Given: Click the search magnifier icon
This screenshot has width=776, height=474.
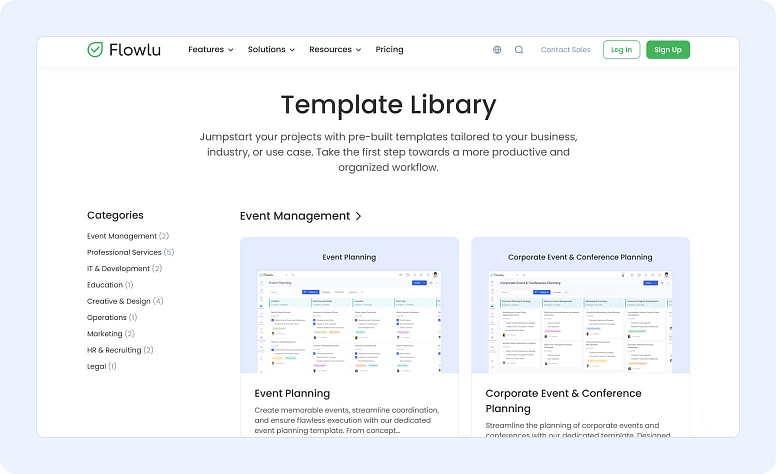Looking at the screenshot, I should (519, 50).
